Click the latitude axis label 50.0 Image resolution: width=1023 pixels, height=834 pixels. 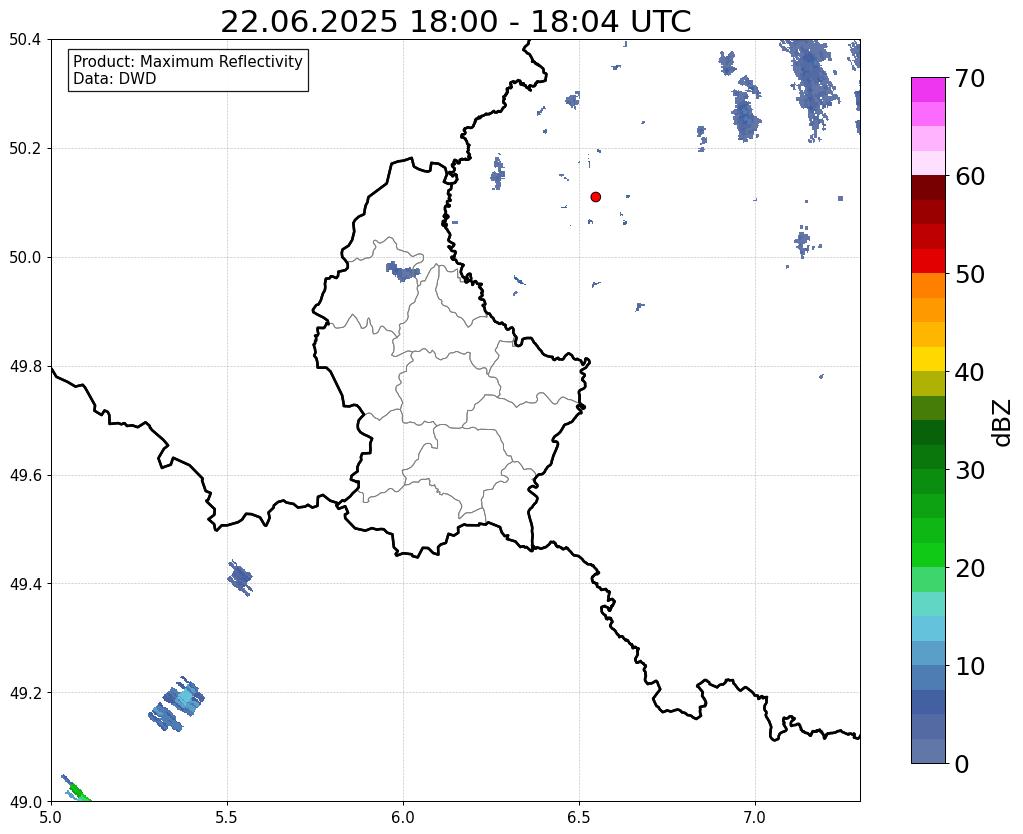[x=25, y=258]
